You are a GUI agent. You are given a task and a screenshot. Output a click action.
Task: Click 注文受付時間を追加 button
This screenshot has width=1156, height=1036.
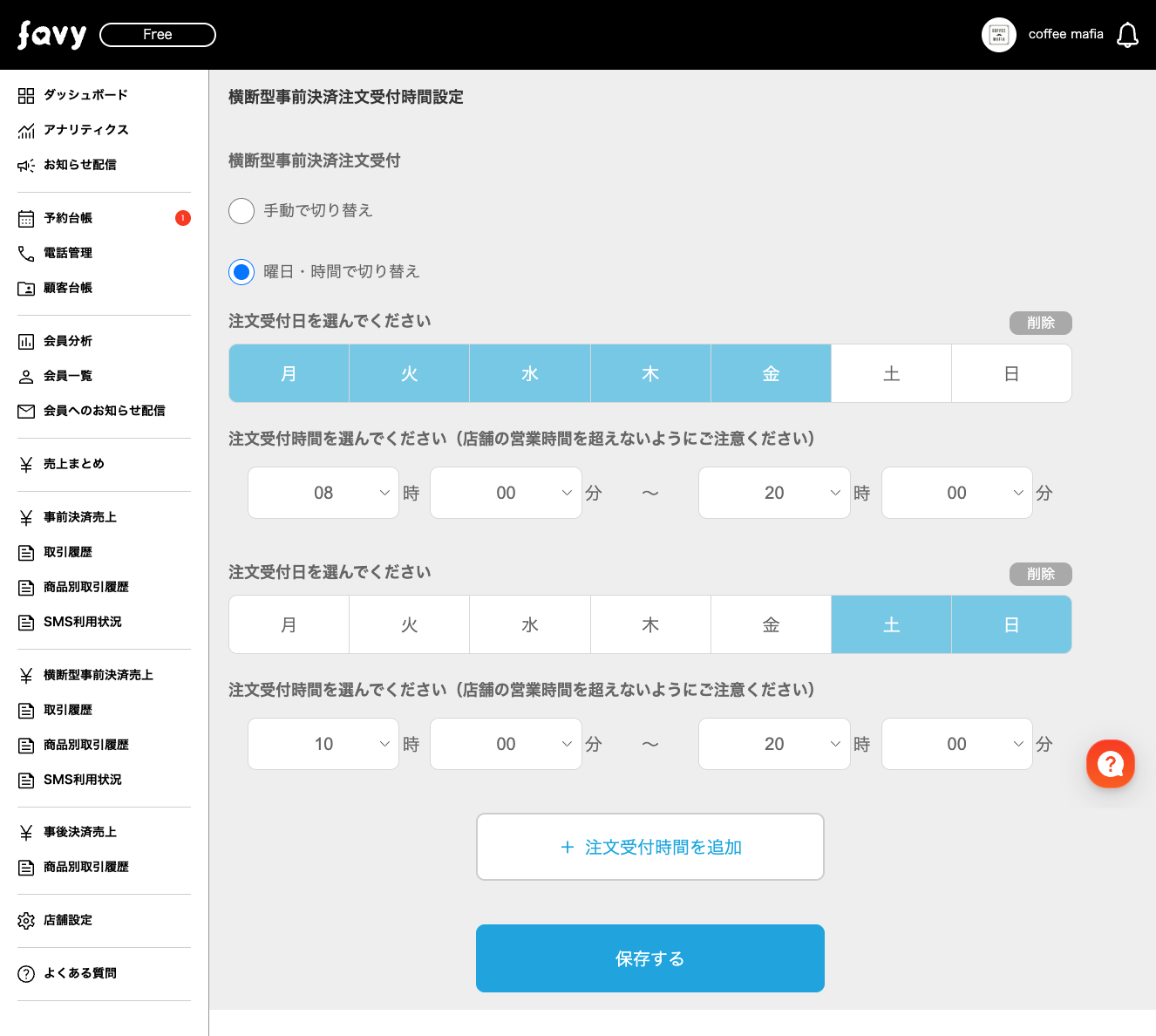[x=650, y=847]
